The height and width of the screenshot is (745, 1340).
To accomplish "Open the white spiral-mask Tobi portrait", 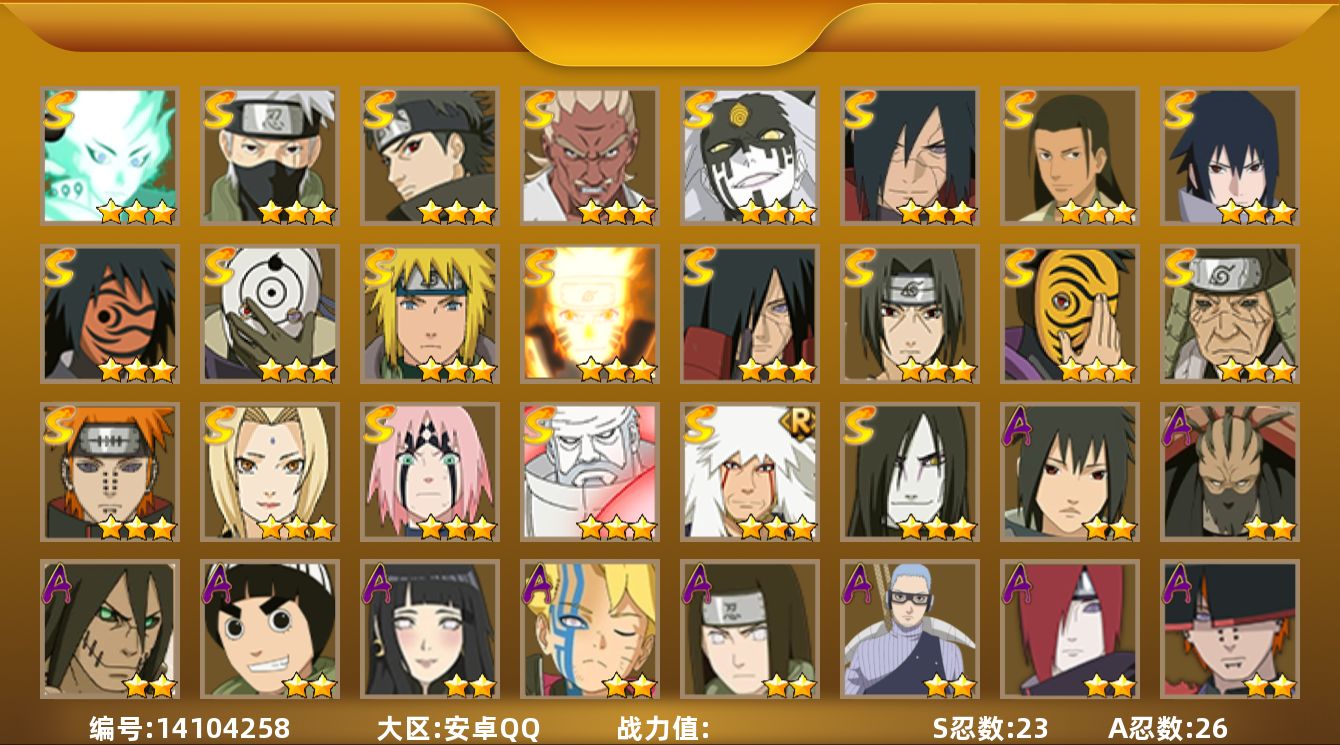I will (x=270, y=314).
